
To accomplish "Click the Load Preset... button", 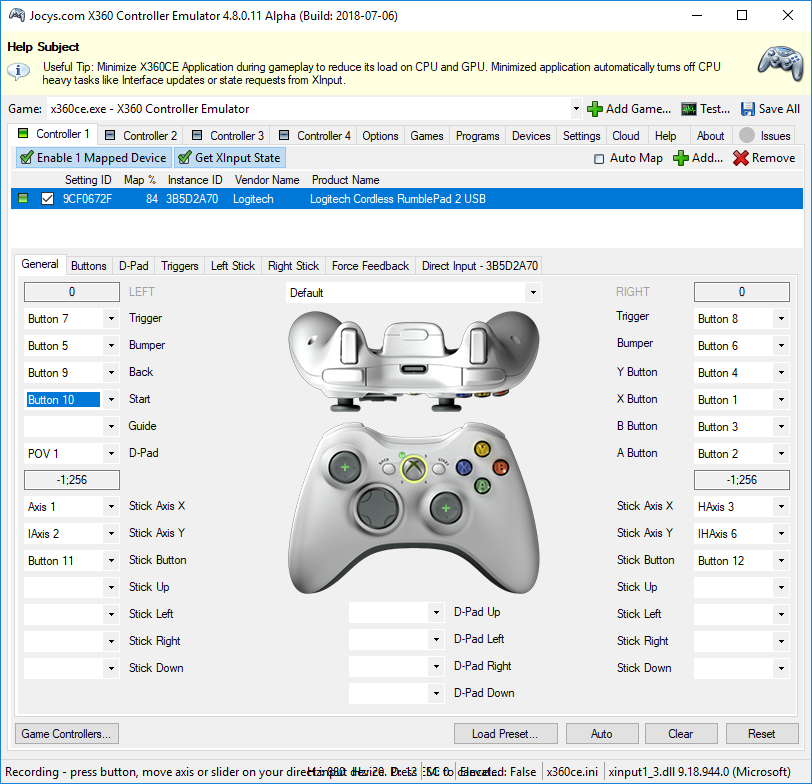I will pos(505,734).
